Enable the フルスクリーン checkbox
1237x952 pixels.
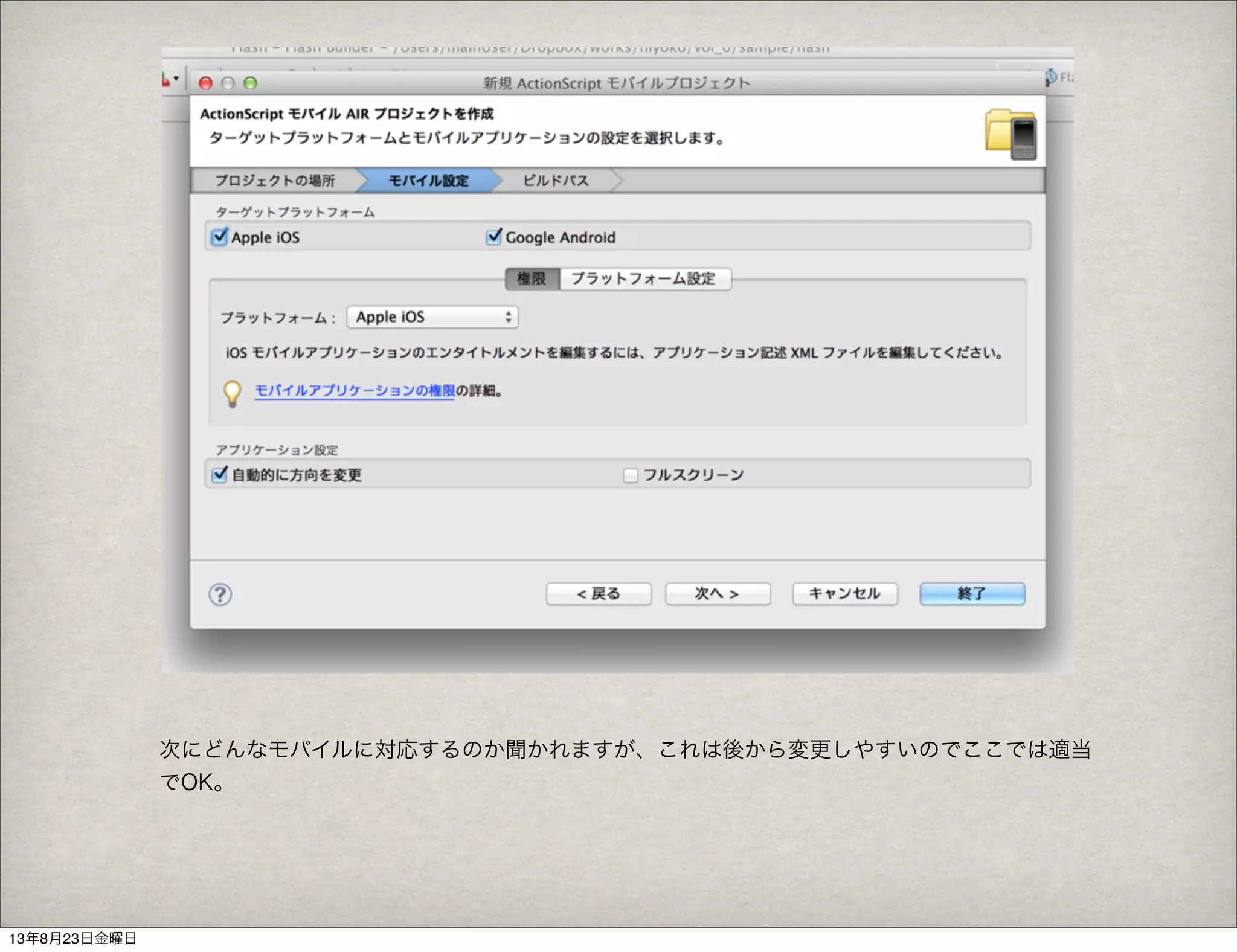click(631, 475)
